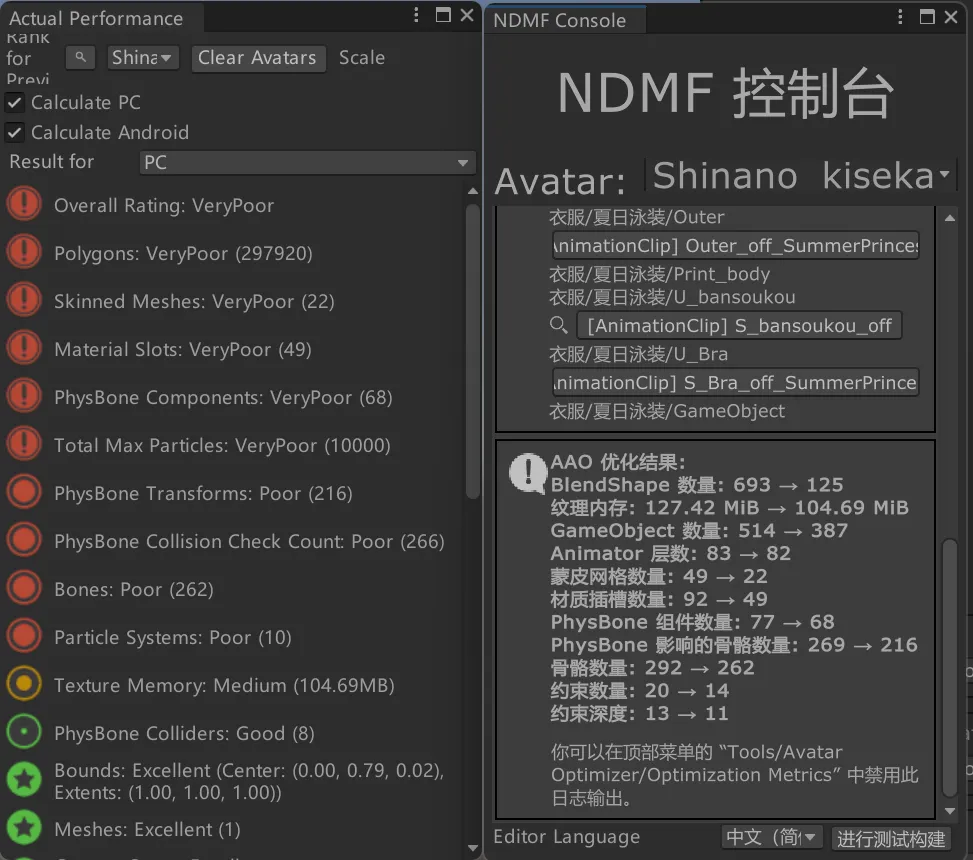973x860 pixels.
Task: Click the PhysBone Collision Check Count Poor icon
Action: click(24, 540)
